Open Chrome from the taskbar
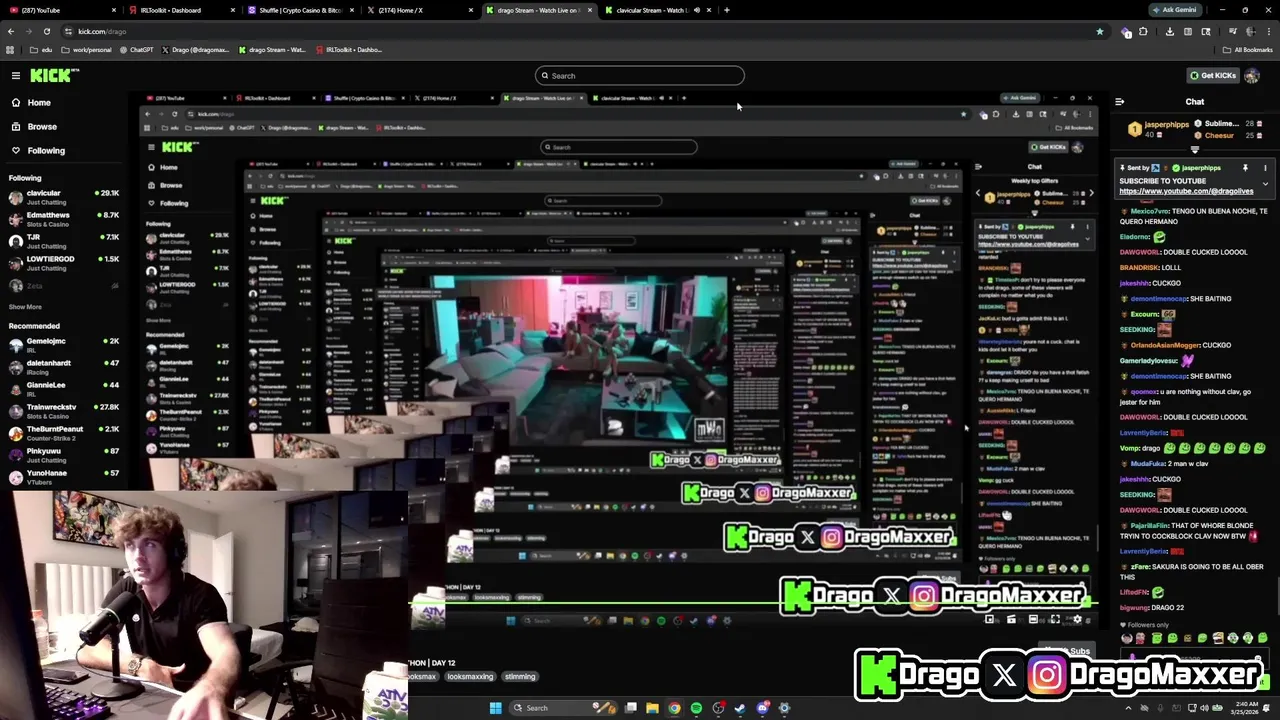Image resolution: width=1280 pixels, height=720 pixels. (675, 708)
